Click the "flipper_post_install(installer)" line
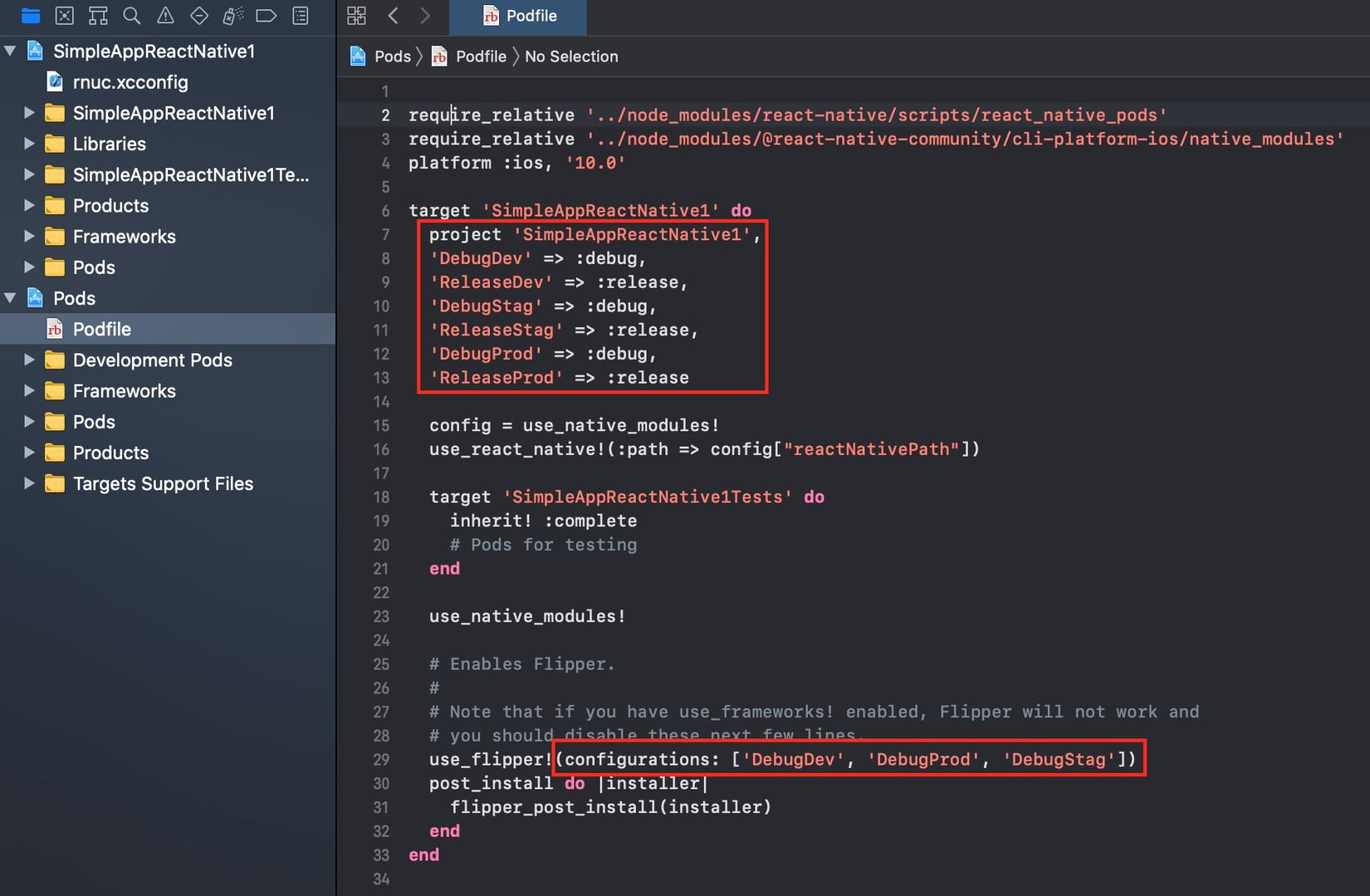Screen dimensions: 1370x896 click(610, 806)
